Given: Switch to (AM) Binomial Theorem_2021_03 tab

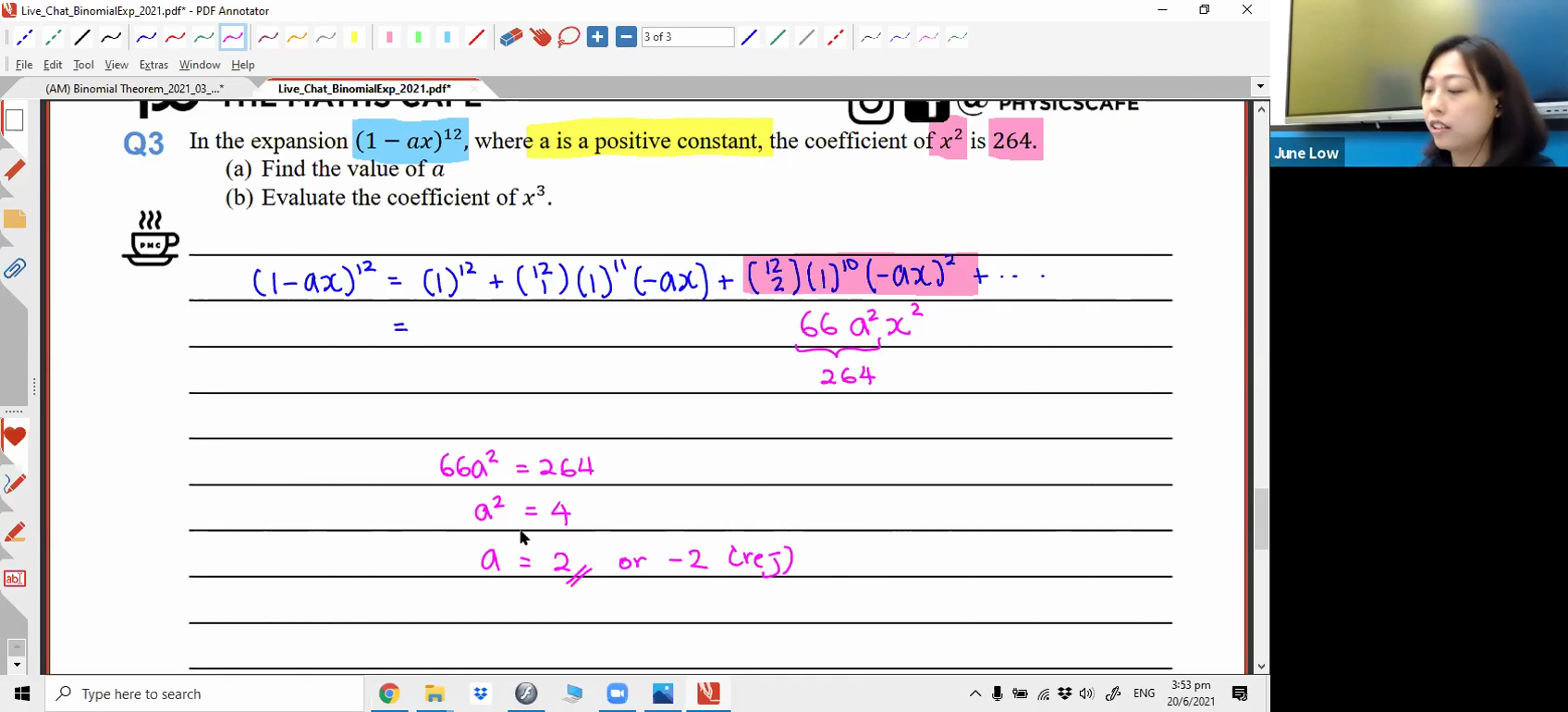Looking at the screenshot, I should click(135, 89).
